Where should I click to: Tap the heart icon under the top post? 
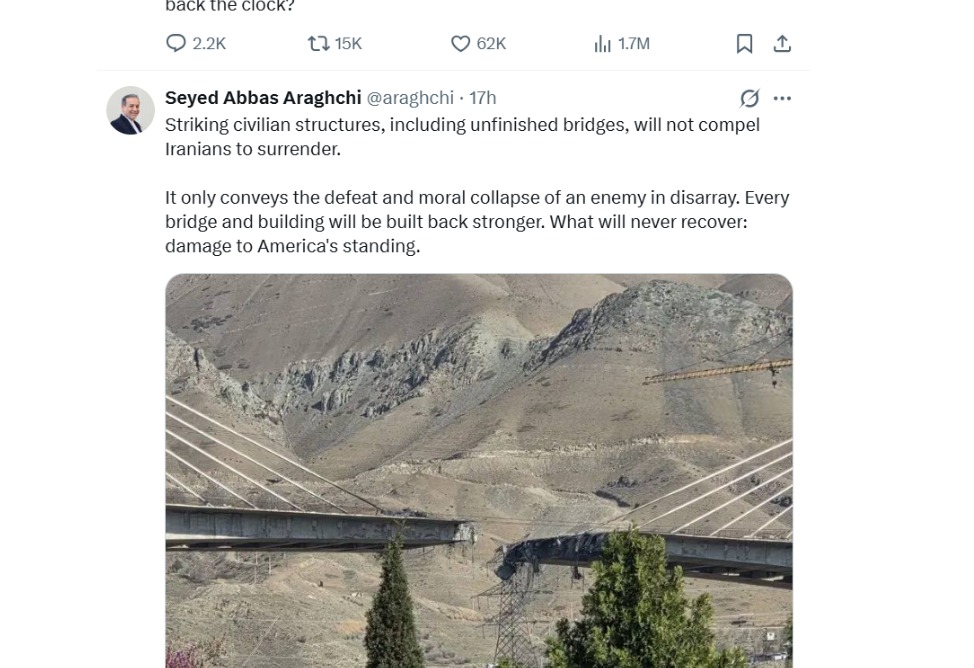[460, 43]
